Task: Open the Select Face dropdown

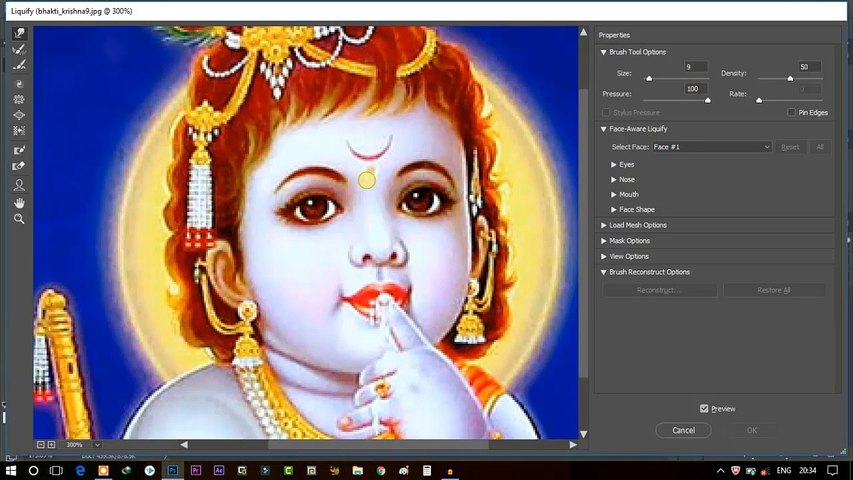Action: click(711, 147)
